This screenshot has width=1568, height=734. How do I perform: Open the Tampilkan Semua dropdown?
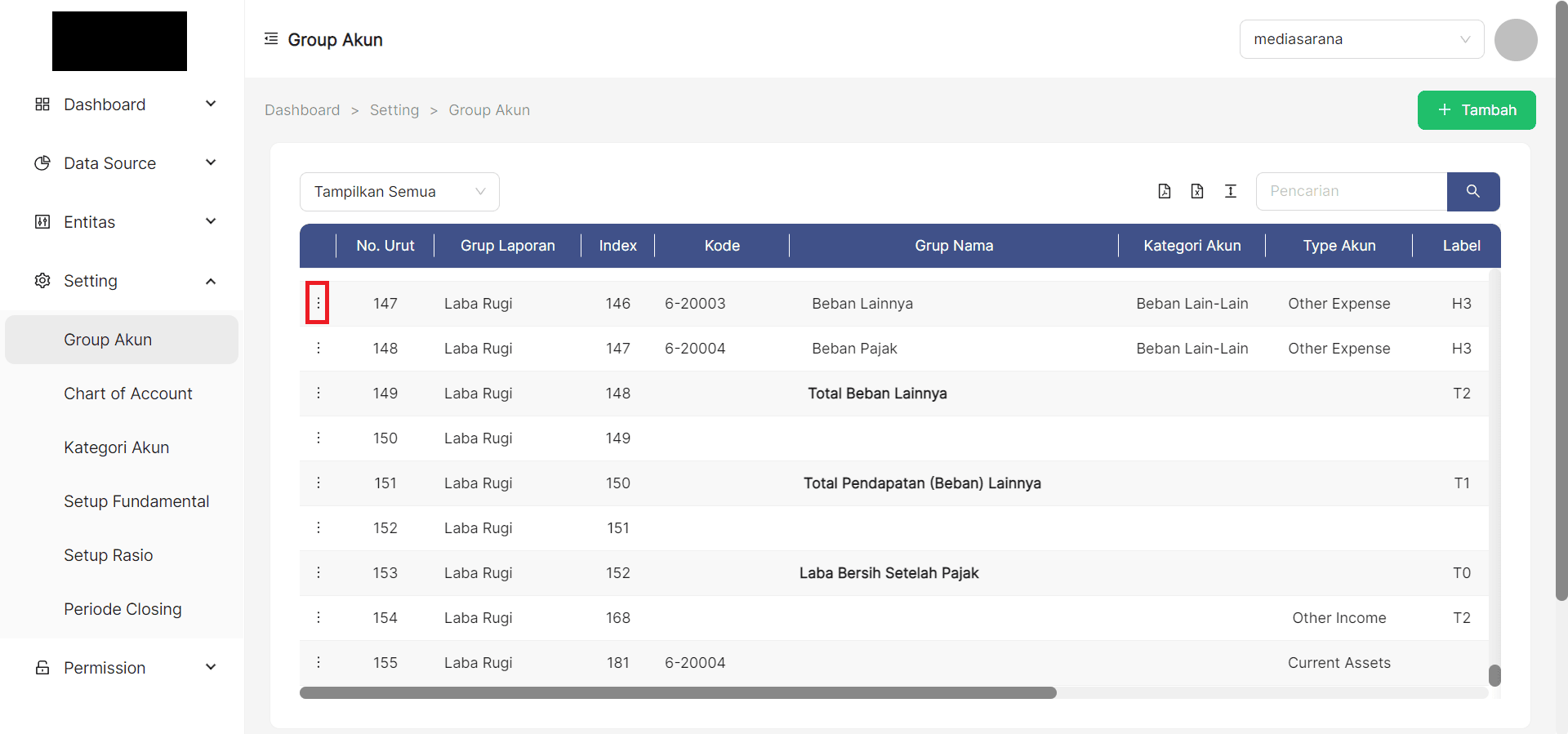coord(399,192)
